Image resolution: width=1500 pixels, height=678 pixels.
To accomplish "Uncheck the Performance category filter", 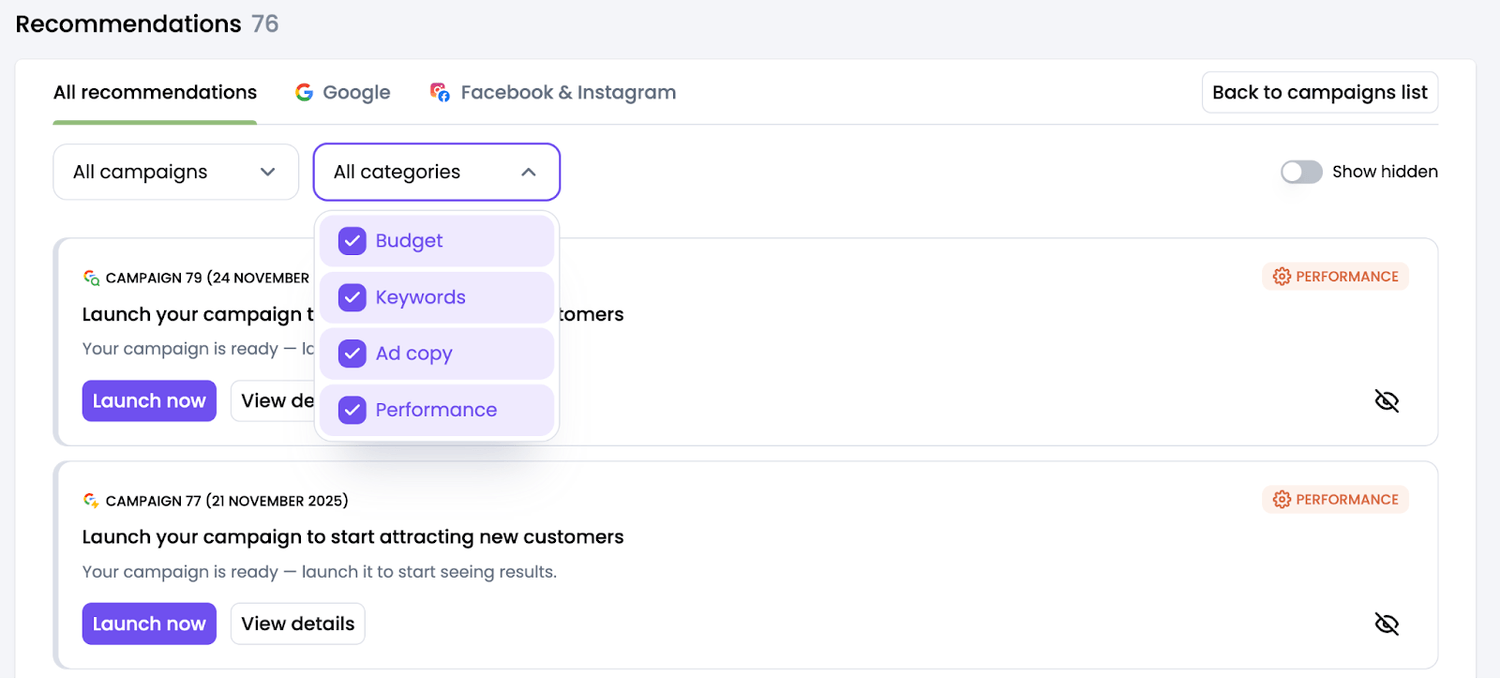I will coord(352,410).
